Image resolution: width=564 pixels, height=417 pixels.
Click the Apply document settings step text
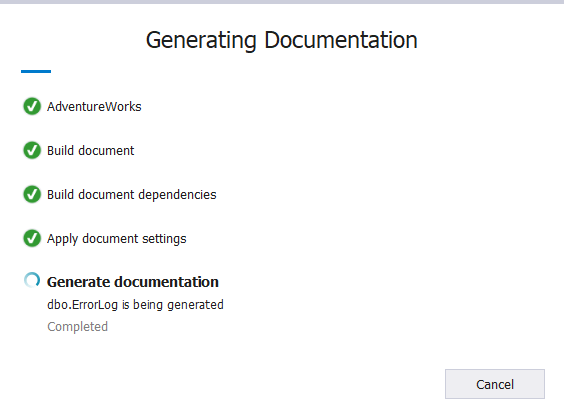(x=117, y=239)
